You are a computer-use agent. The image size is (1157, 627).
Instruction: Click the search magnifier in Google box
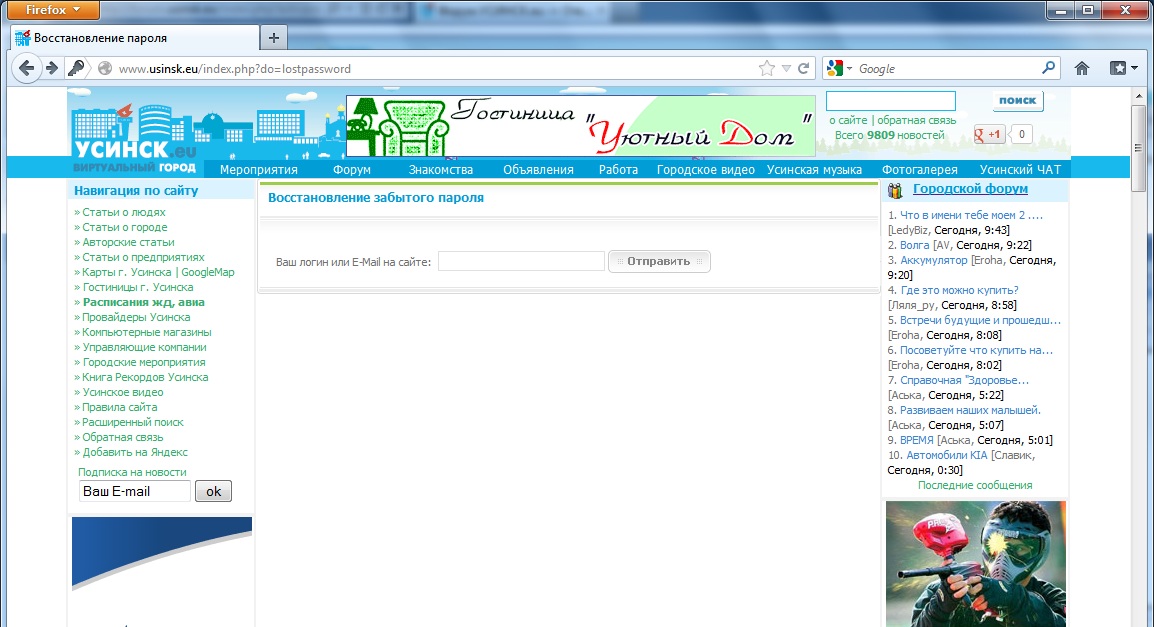(1048, 69)
